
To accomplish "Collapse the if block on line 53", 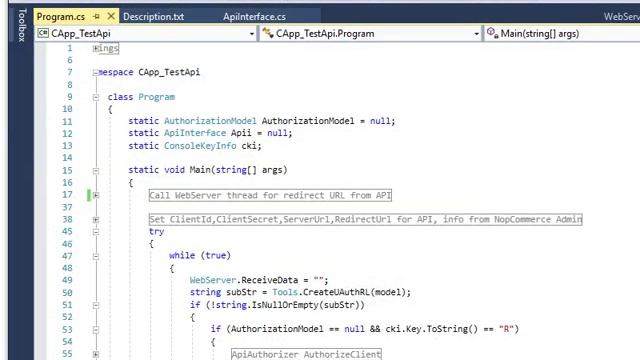I will coord(96,330).
